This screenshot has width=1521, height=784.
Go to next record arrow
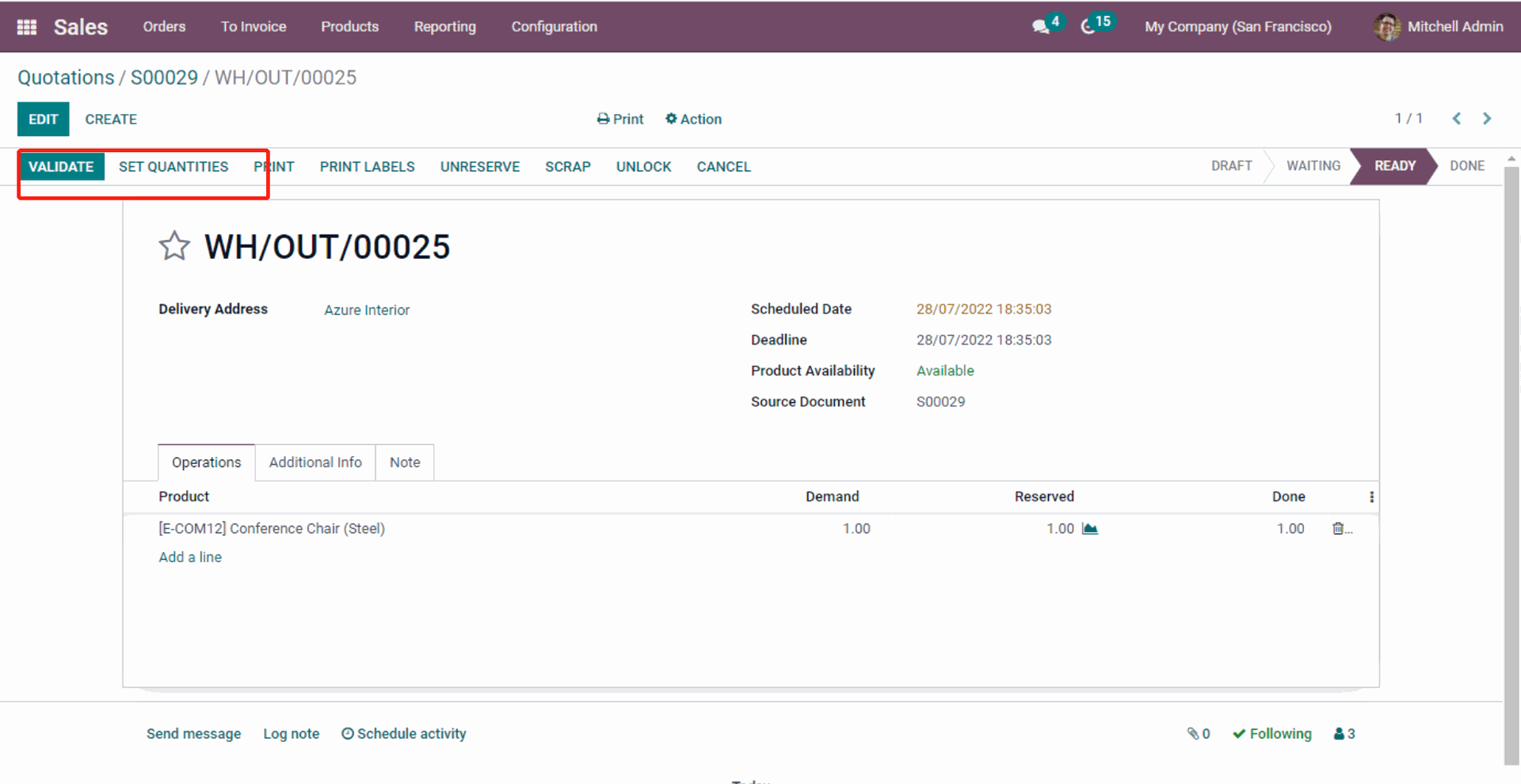click(x=1487, y=119)
